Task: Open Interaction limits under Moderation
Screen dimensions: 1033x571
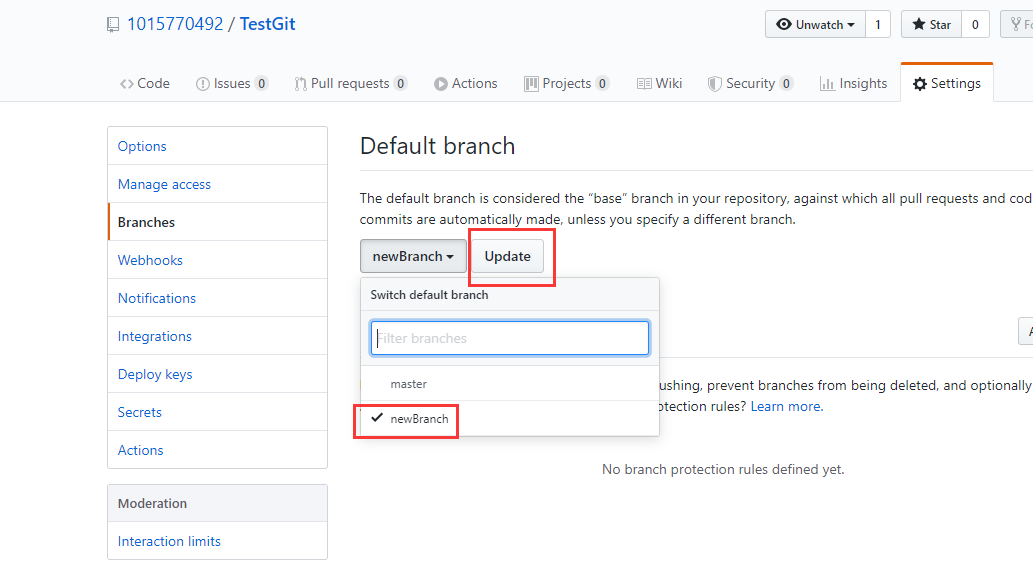Action: pos(217,541)
